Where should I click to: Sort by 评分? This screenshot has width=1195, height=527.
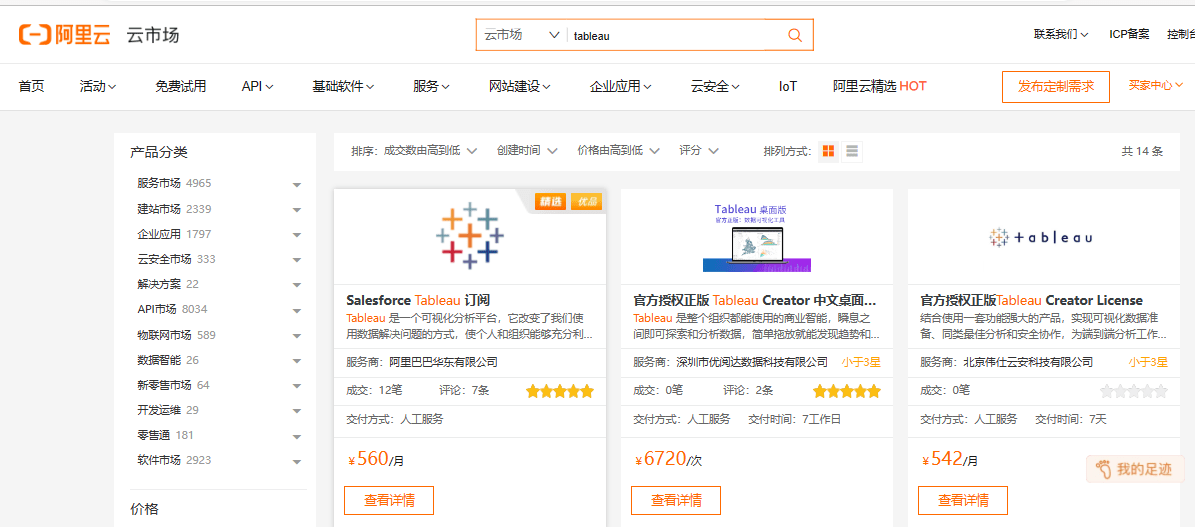click(699, 151)
